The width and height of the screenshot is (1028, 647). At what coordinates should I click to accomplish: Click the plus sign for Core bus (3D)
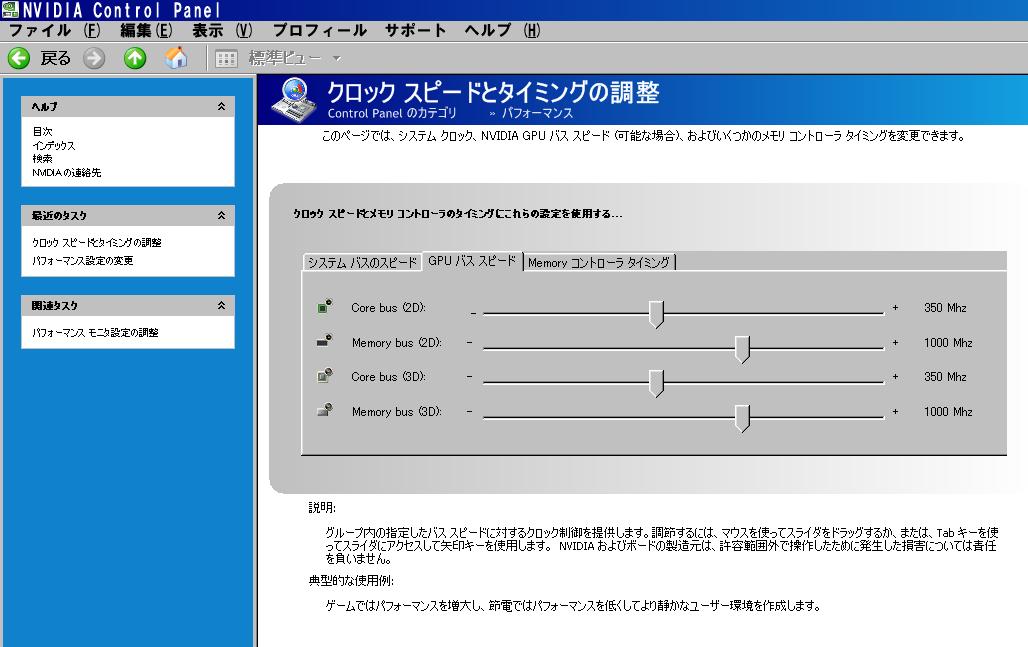tap(896, 377)
